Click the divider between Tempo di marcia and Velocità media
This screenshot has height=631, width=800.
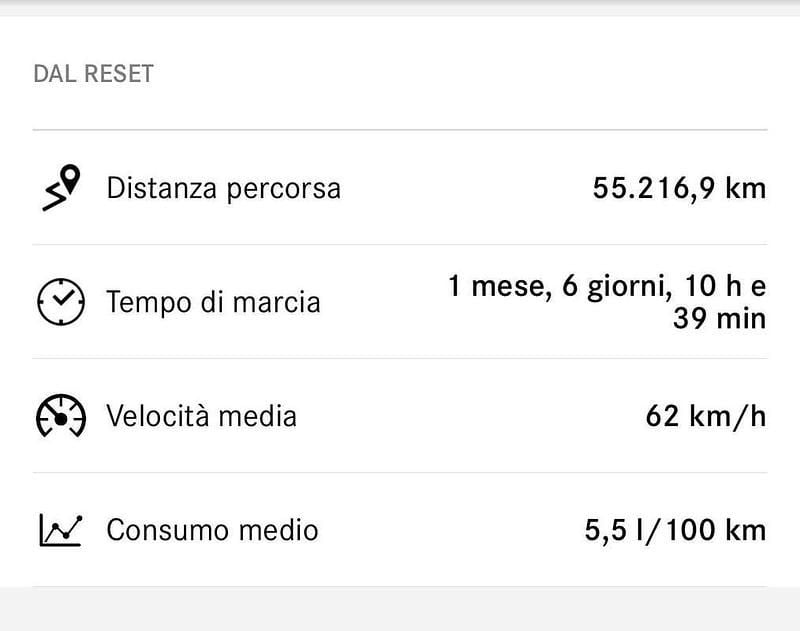pos(400,359)
